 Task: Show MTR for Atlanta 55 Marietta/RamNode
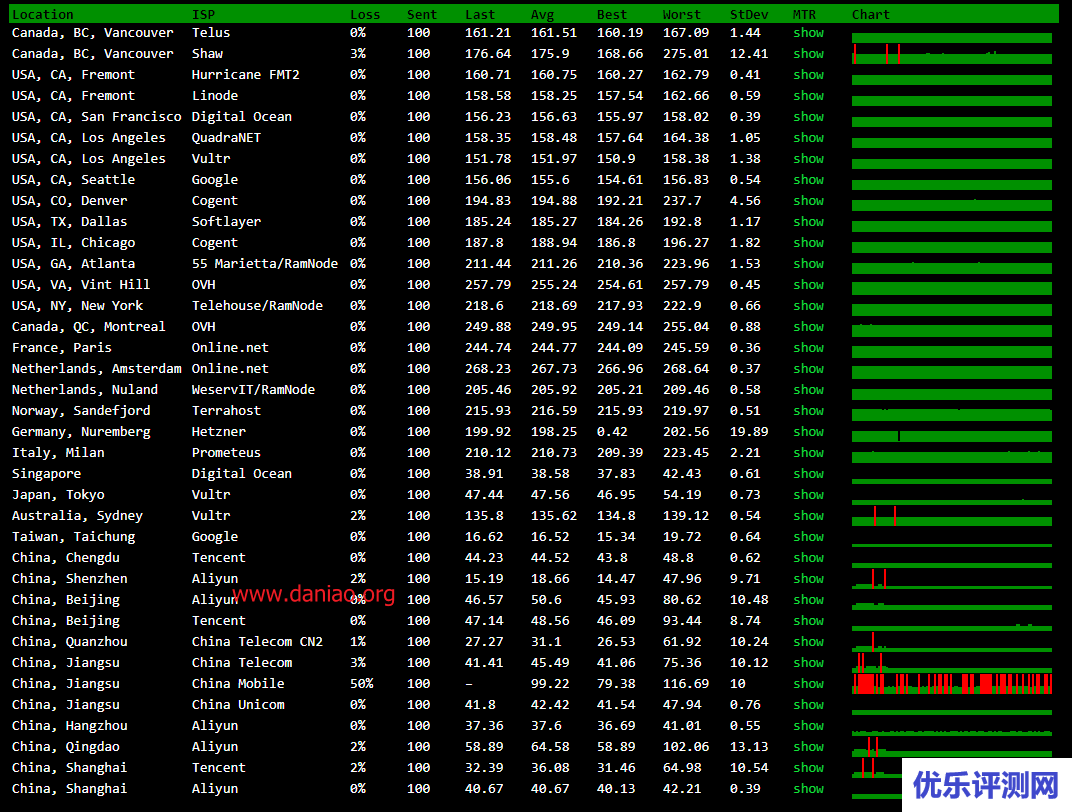point(808,264)
